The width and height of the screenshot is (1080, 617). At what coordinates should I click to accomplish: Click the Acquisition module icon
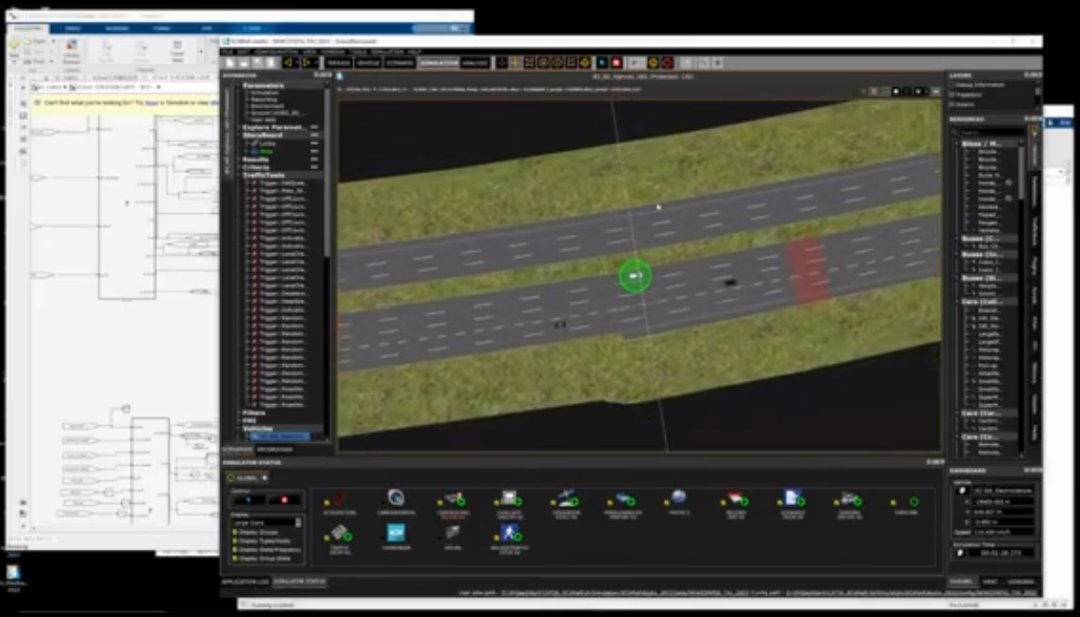click(339, 499)
